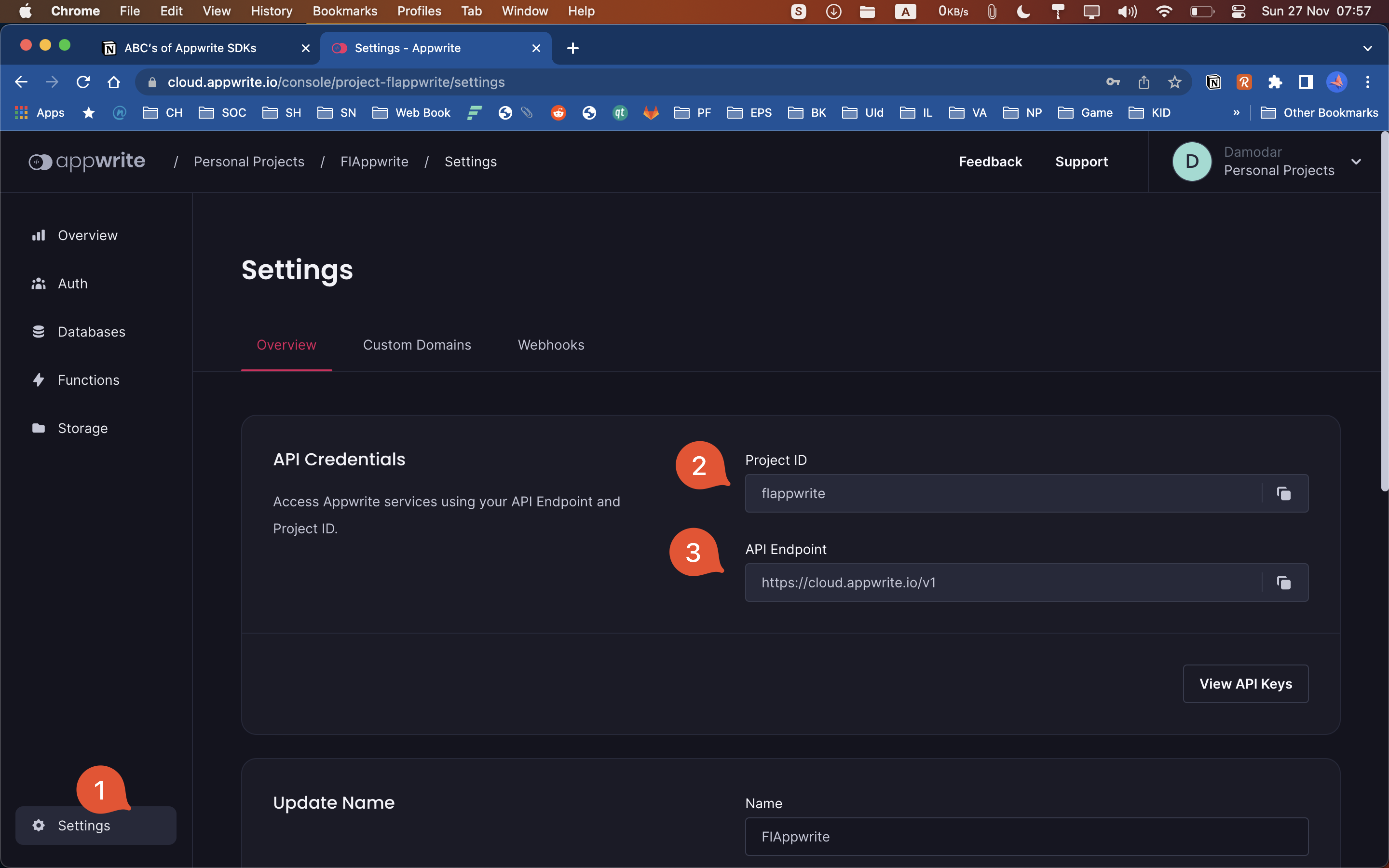Expand the Damodar account dropdown

click(1356, 162)
